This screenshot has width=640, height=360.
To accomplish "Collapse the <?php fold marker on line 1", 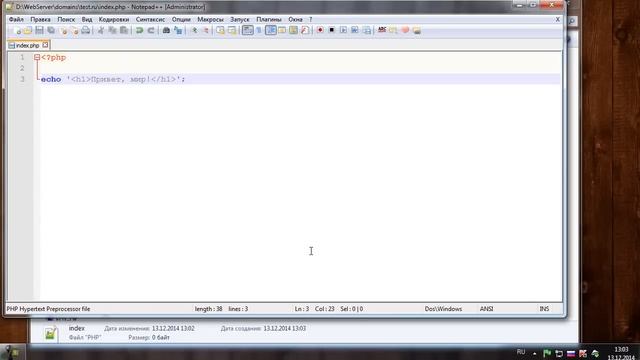I will click(37, 58).
